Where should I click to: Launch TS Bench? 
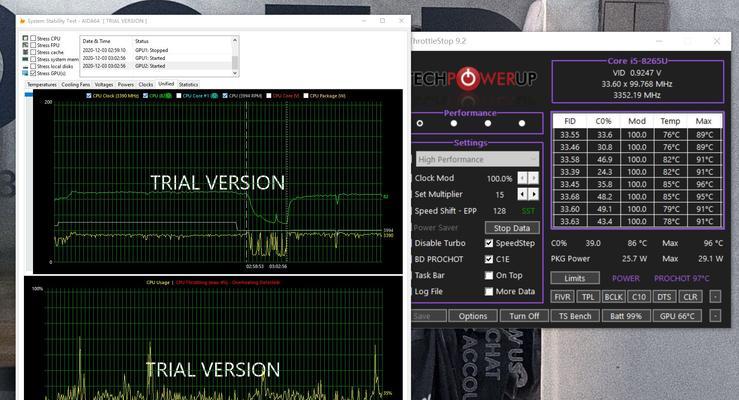[575, 316]
